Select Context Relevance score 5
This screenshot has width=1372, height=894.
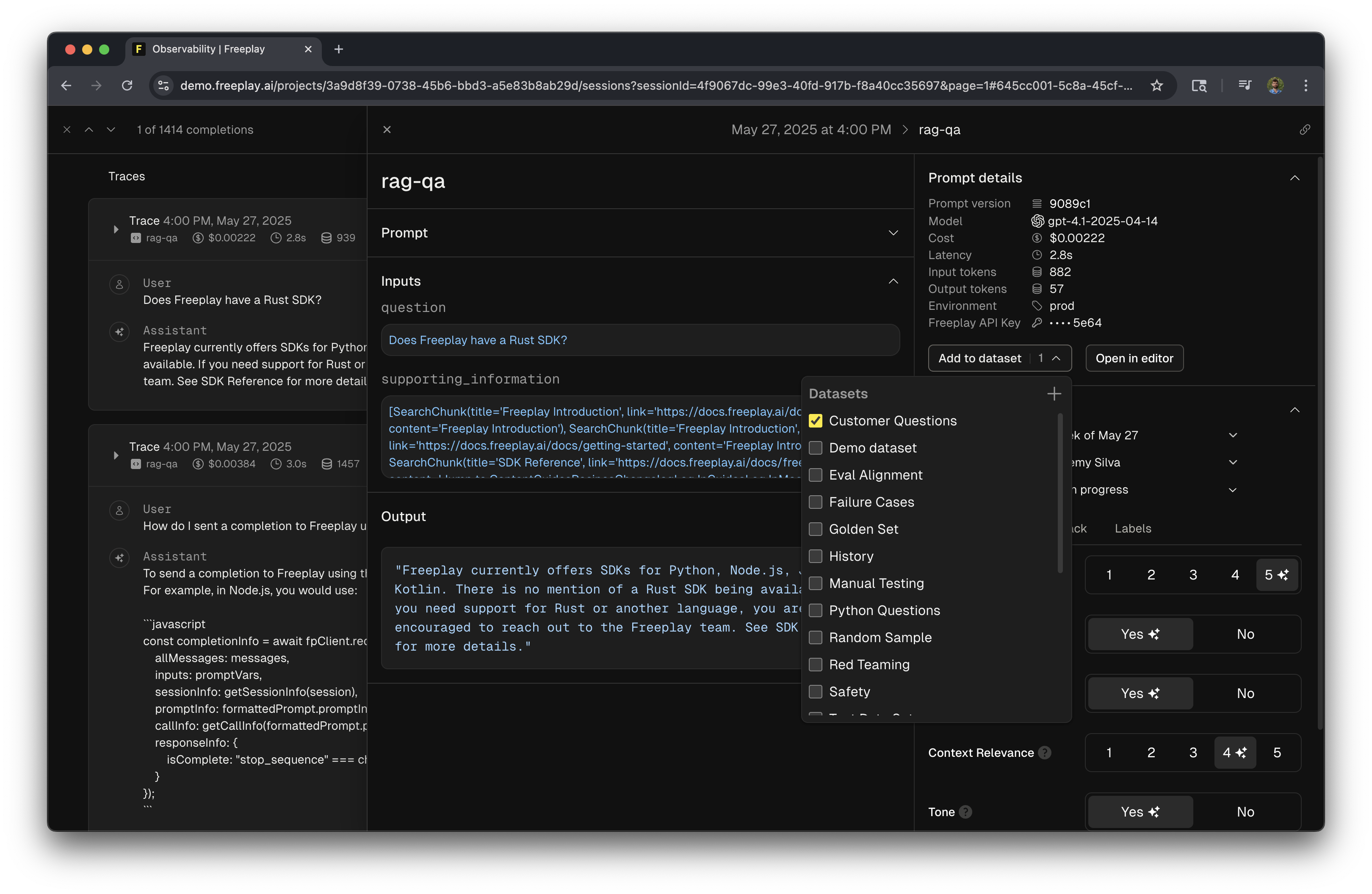click(1277, 752)
